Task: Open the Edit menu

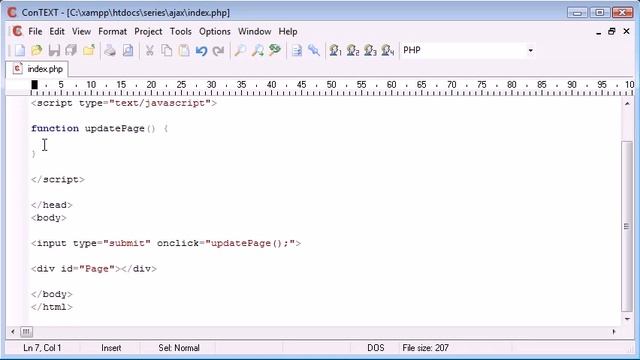Action: pos(57,31)
